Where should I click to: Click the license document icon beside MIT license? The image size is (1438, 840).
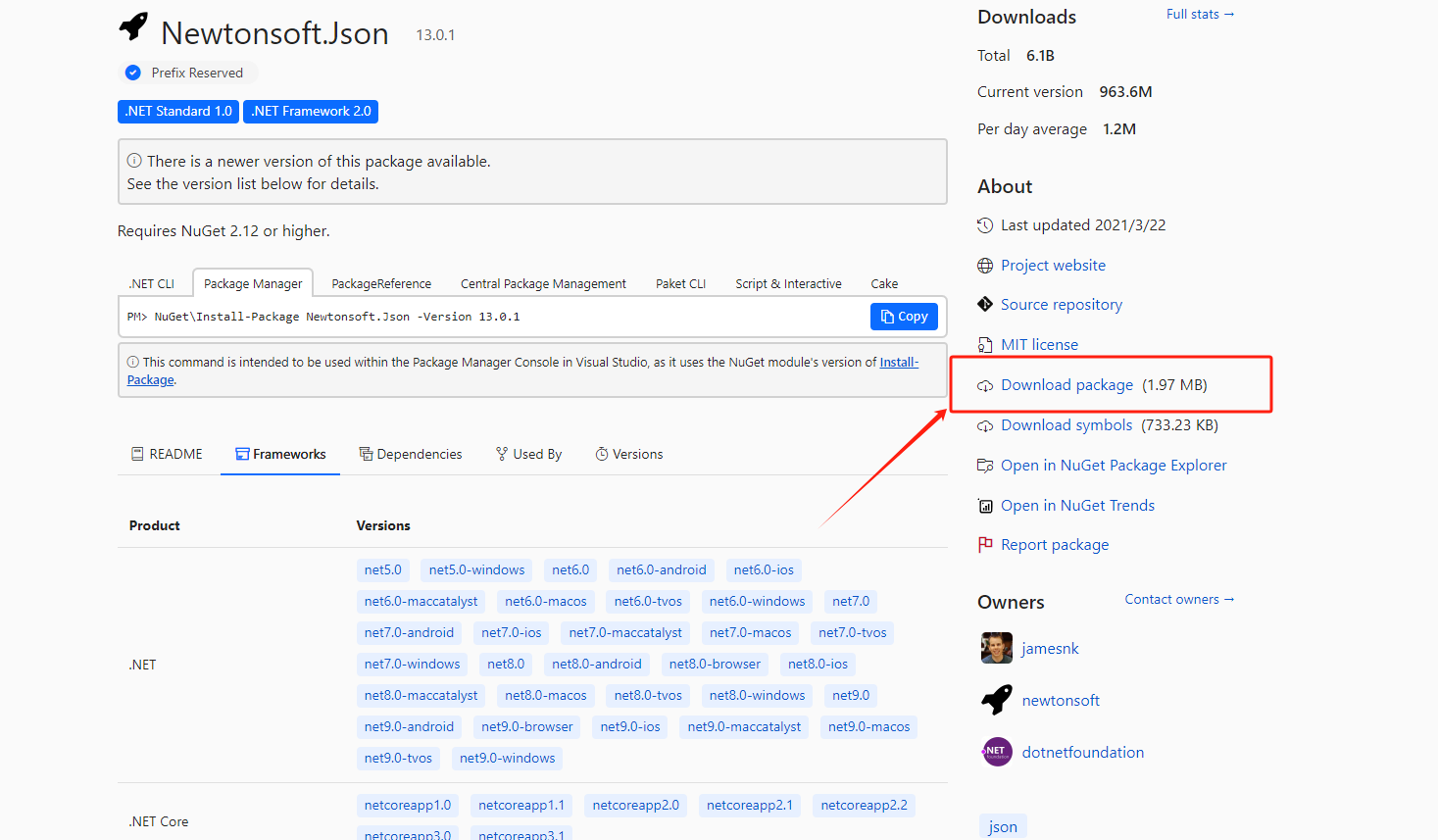point(985,345)
